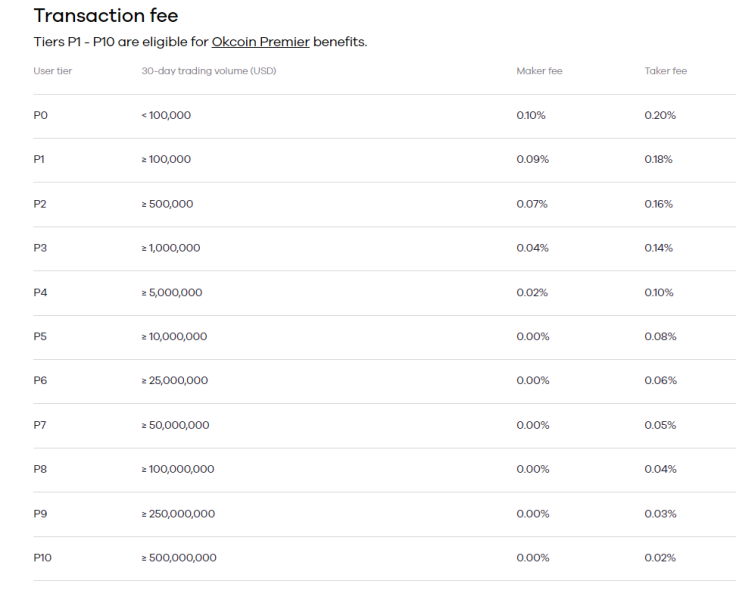Click the 30-day trading volume column header
This screenshot has height=600, width=736.
pyautogui.click(x=209, y=71)
